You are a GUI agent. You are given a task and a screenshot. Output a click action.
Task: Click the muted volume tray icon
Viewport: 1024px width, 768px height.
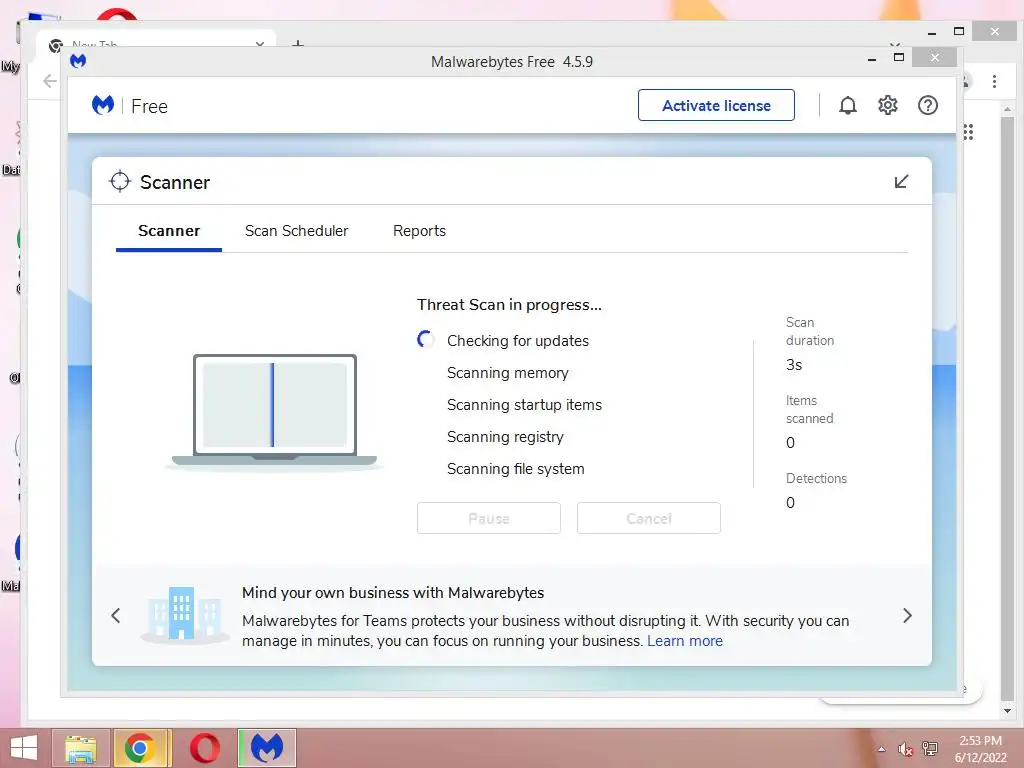click(905, 749)
